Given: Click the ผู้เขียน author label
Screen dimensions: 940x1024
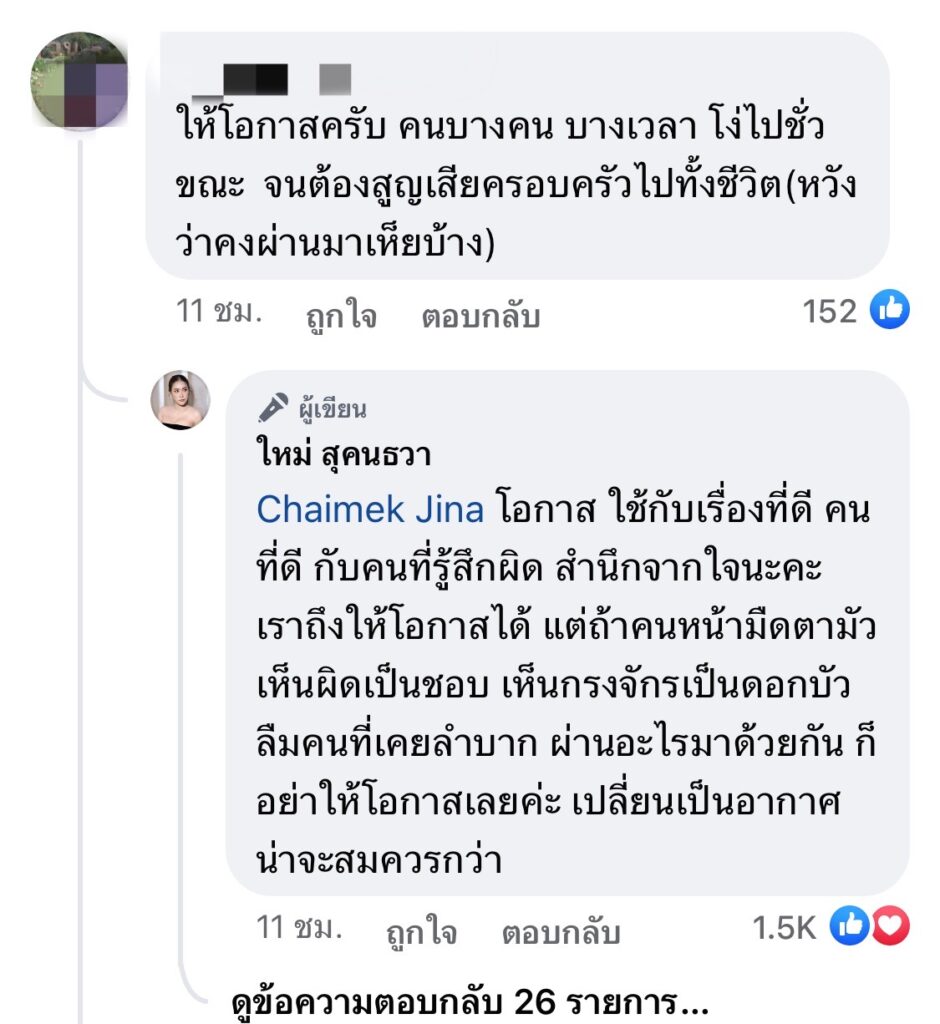Looking at the screenshot, I should coord(332,408).
